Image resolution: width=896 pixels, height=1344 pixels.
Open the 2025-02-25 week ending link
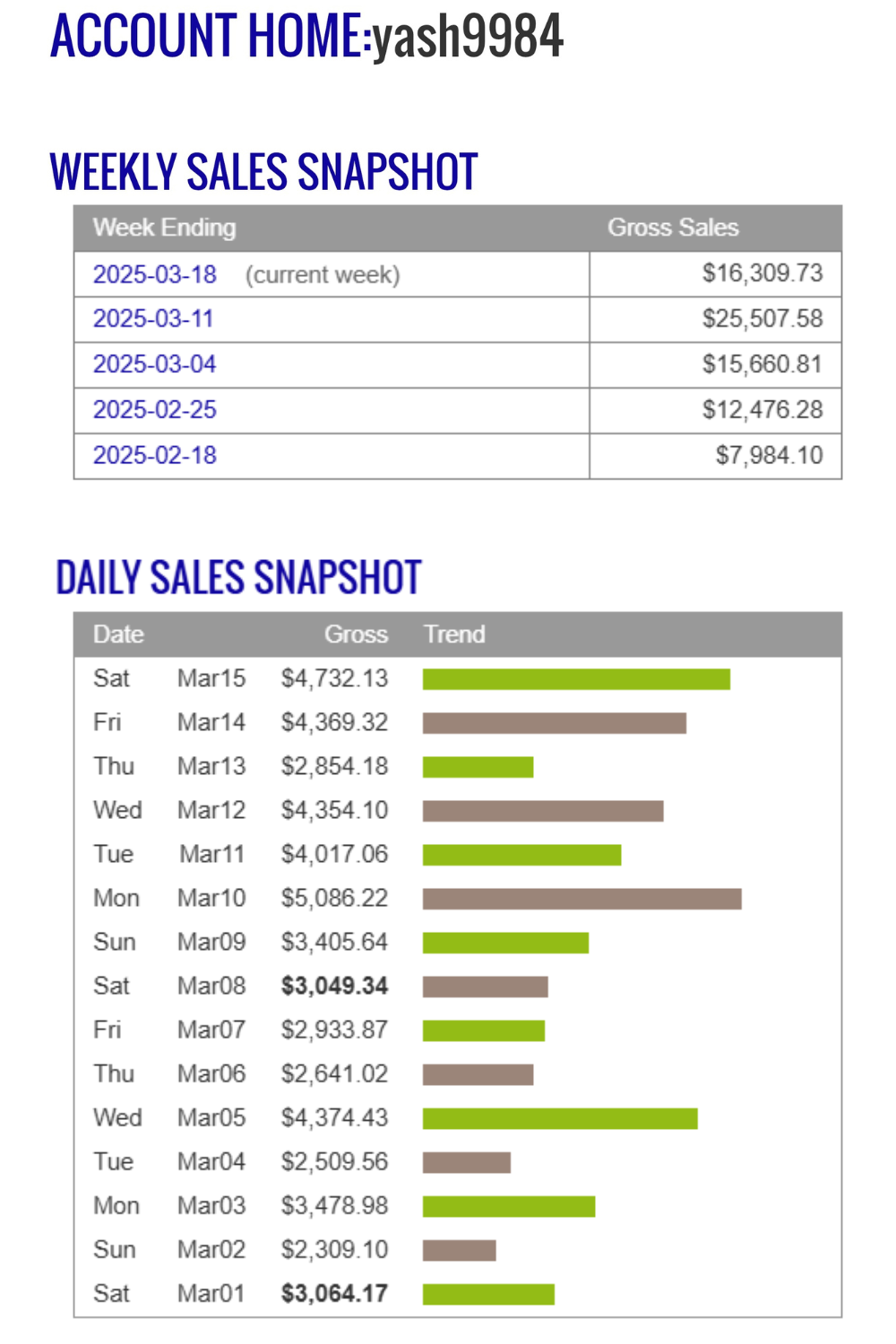point(155,410)
